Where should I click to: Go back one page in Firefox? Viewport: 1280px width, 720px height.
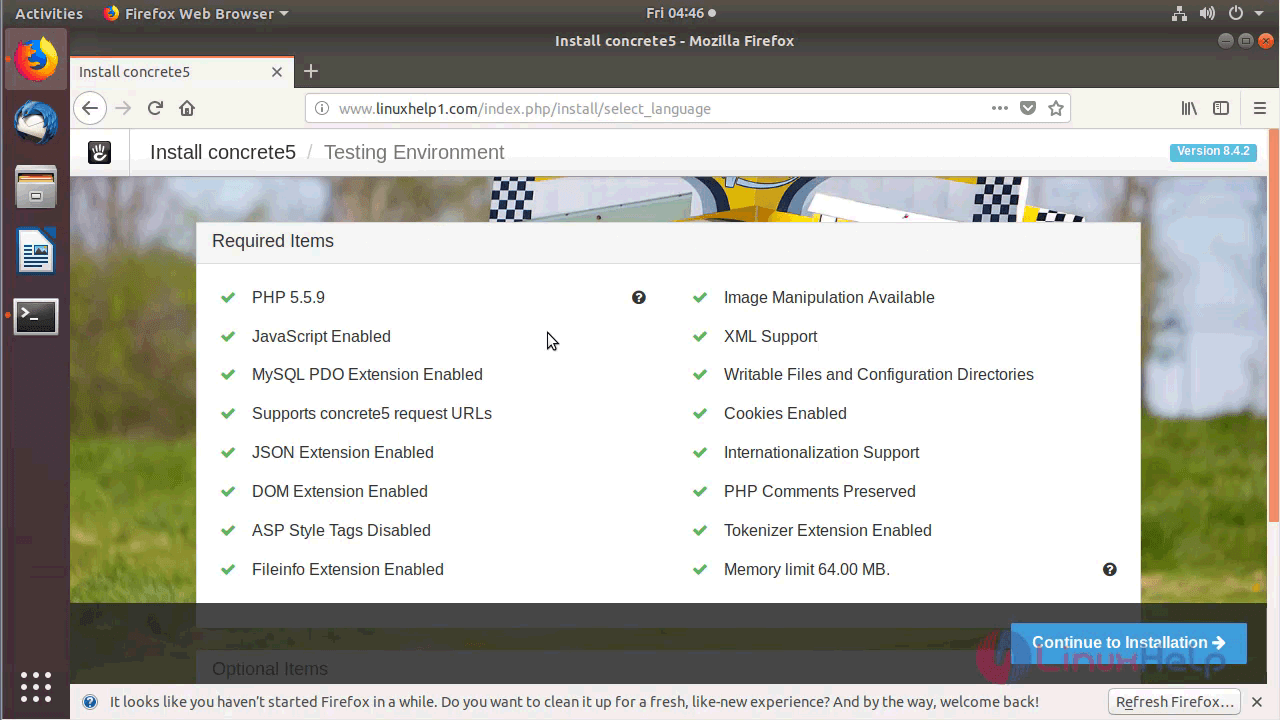[x=90, y=108]
